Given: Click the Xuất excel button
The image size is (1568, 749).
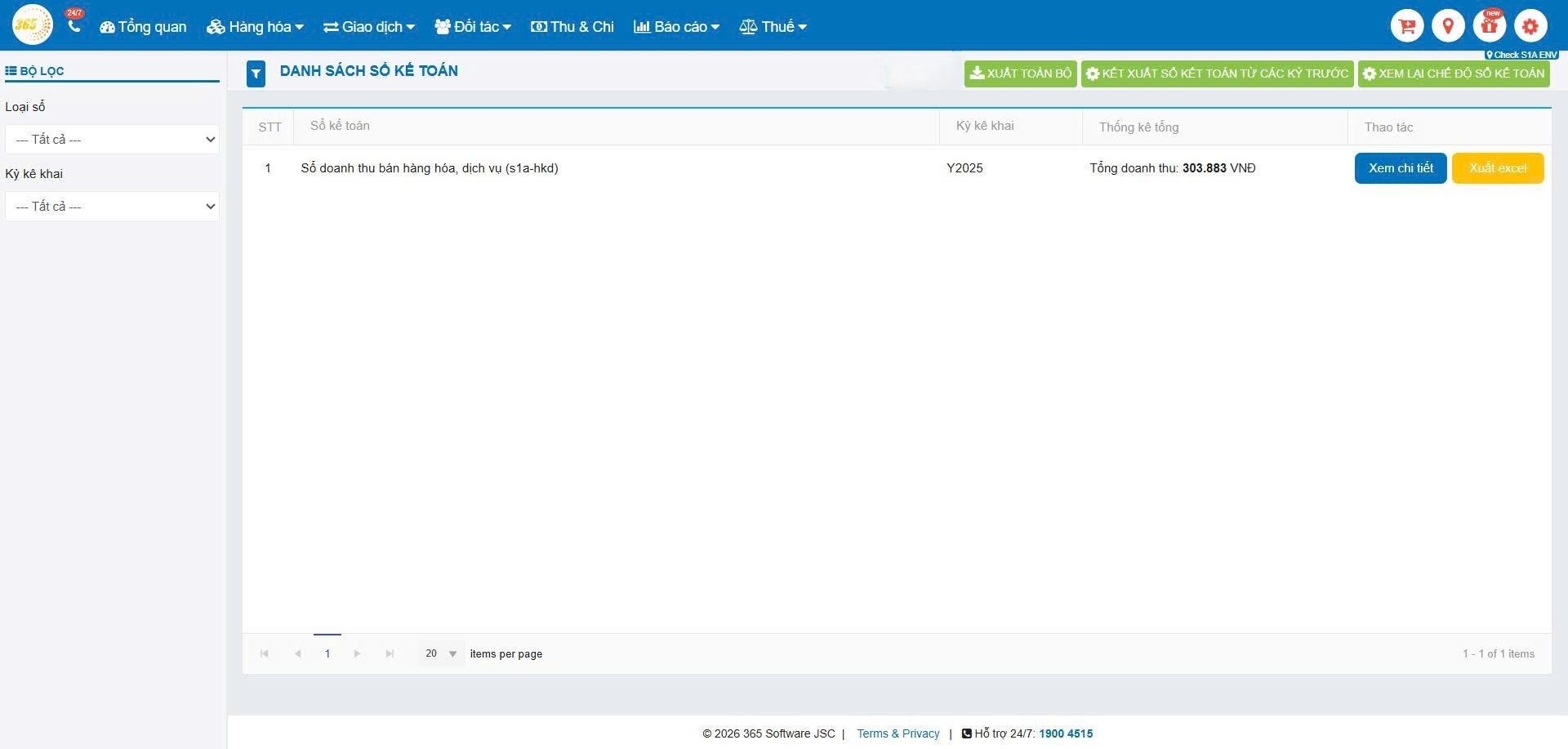Looking at the screenshot, I should (1497, 168).
